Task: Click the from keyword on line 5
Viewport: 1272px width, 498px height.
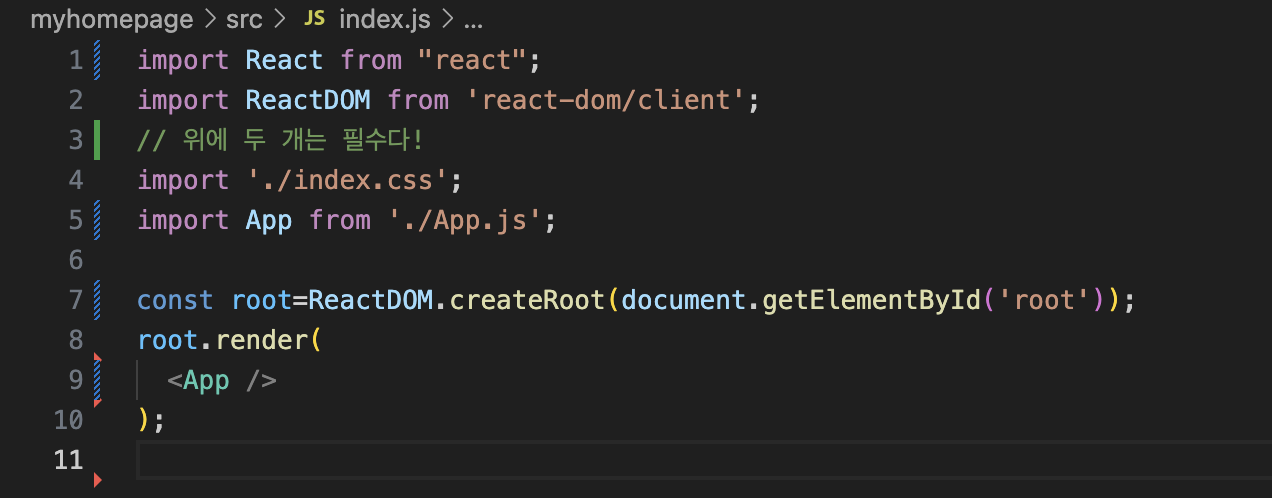Action: pos(340,220)
